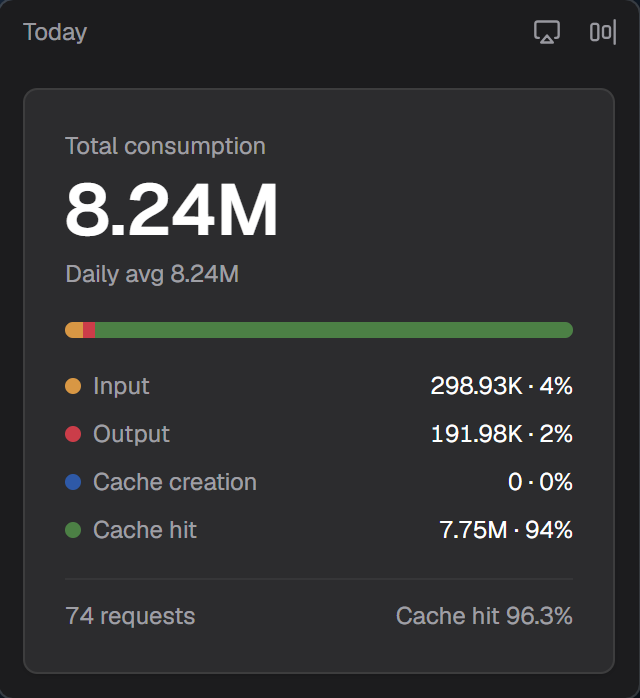
Task: Click the Cache hit 96.3% footer stat
Action: pyautogui.click(x=484, y=616)
